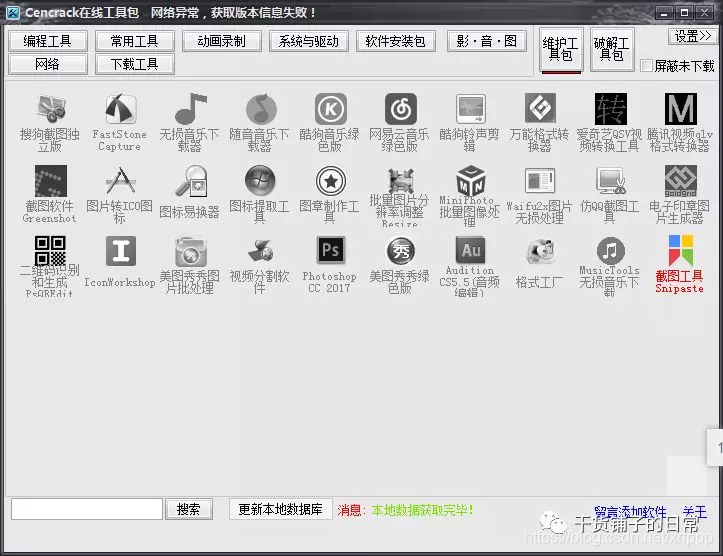723x556 pixels.
Task: Launch IconWorkshop icon
Action: 121,251
